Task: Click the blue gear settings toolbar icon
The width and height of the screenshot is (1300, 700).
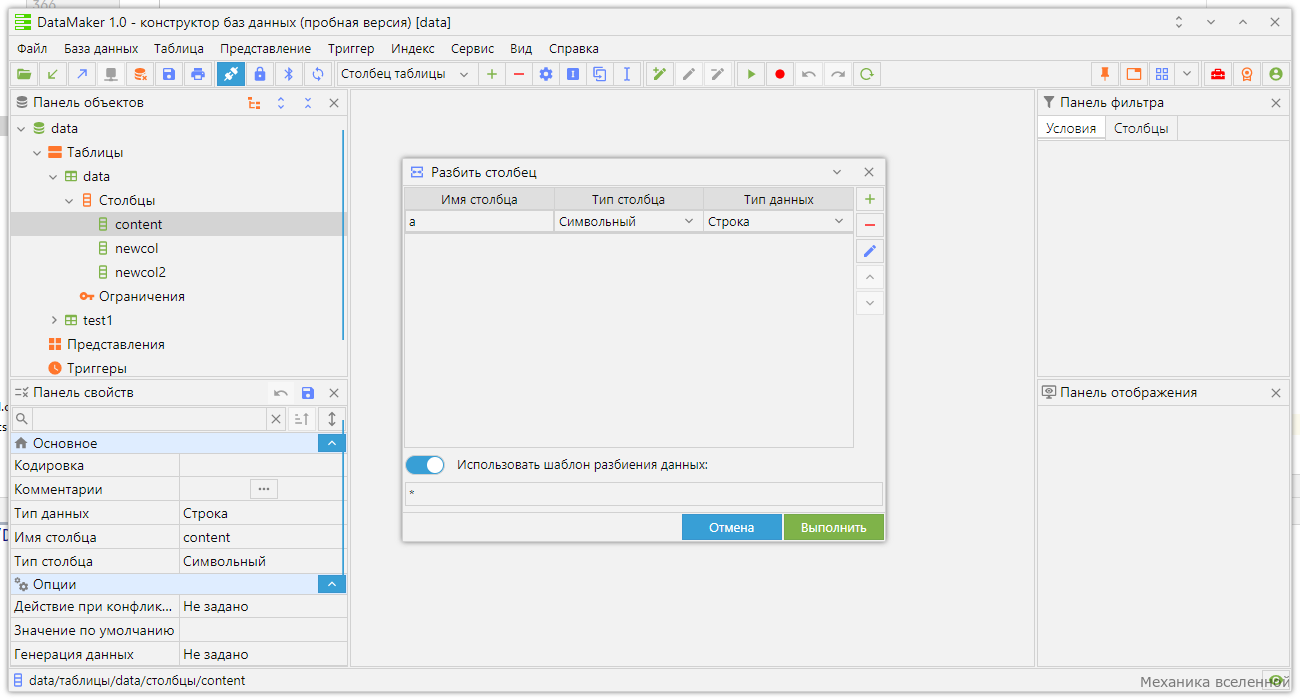Action: coord(546,74)
